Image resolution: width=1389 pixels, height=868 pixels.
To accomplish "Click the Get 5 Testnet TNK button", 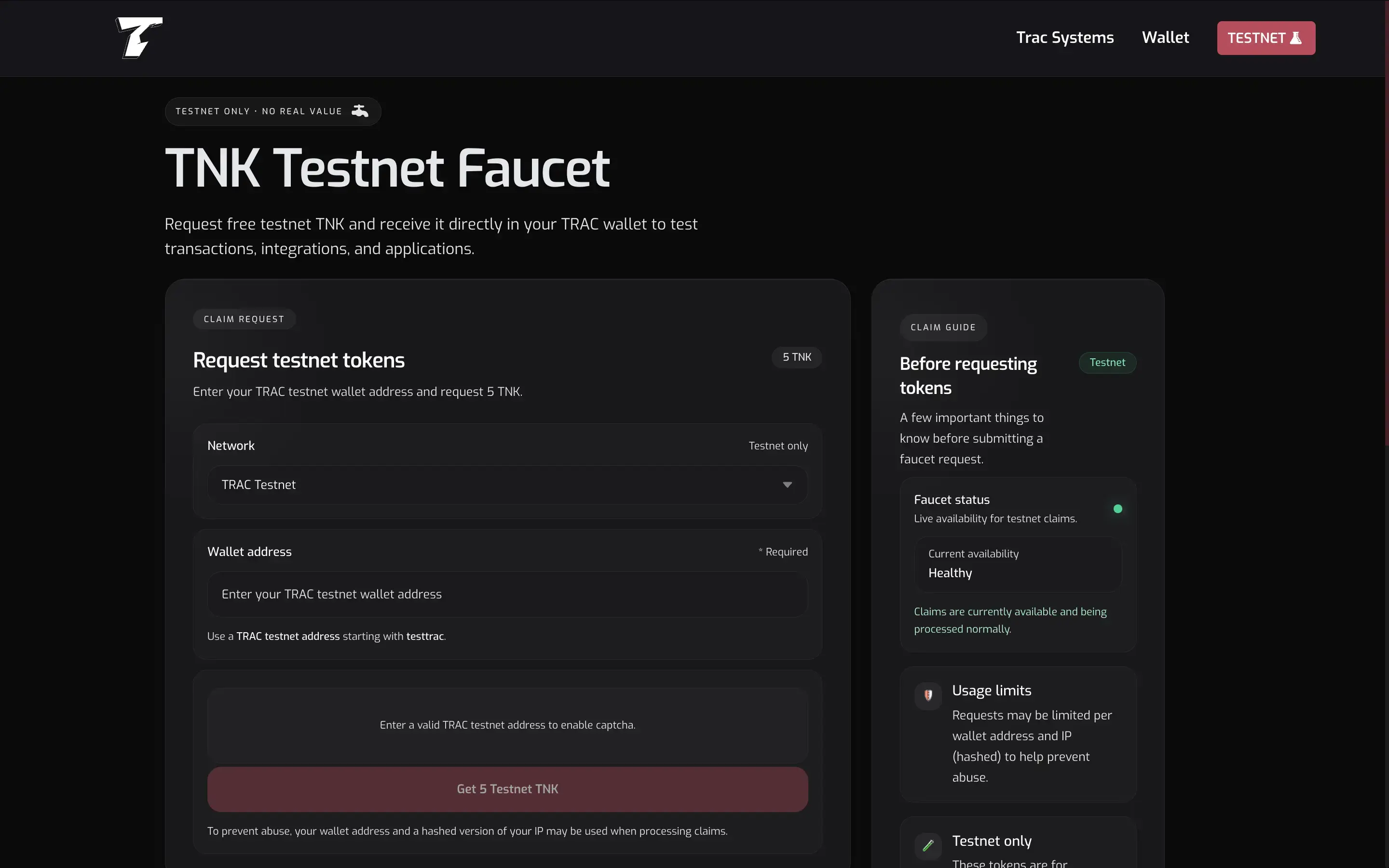I will point(507,789).
